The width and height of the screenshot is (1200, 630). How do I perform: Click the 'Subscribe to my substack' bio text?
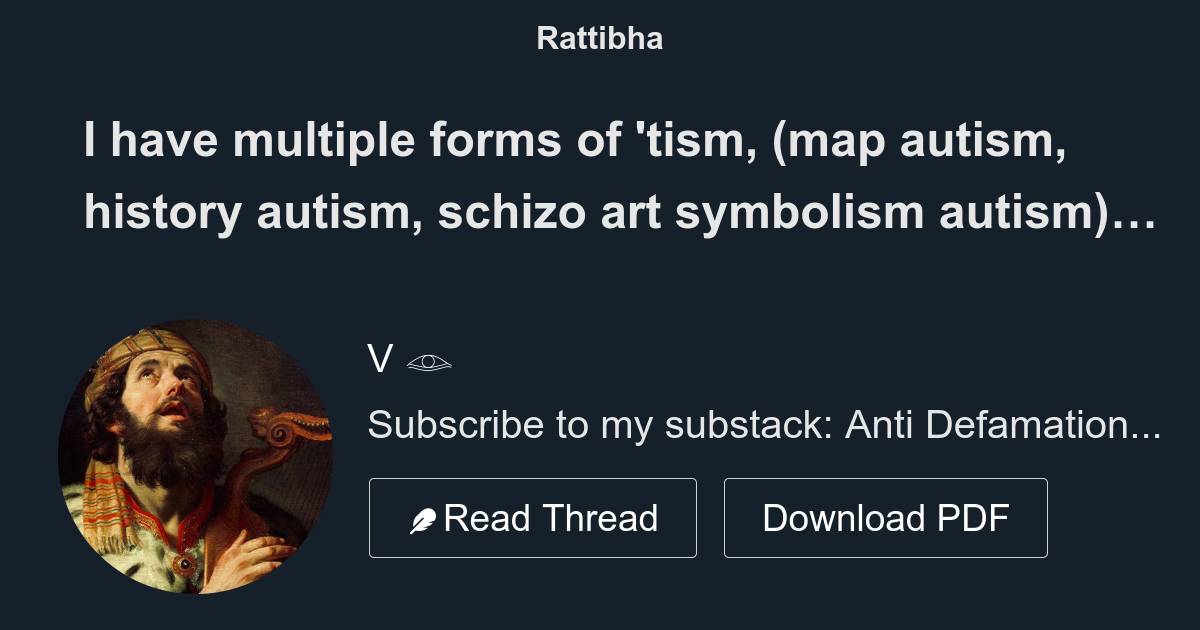[x=600, y=423]
